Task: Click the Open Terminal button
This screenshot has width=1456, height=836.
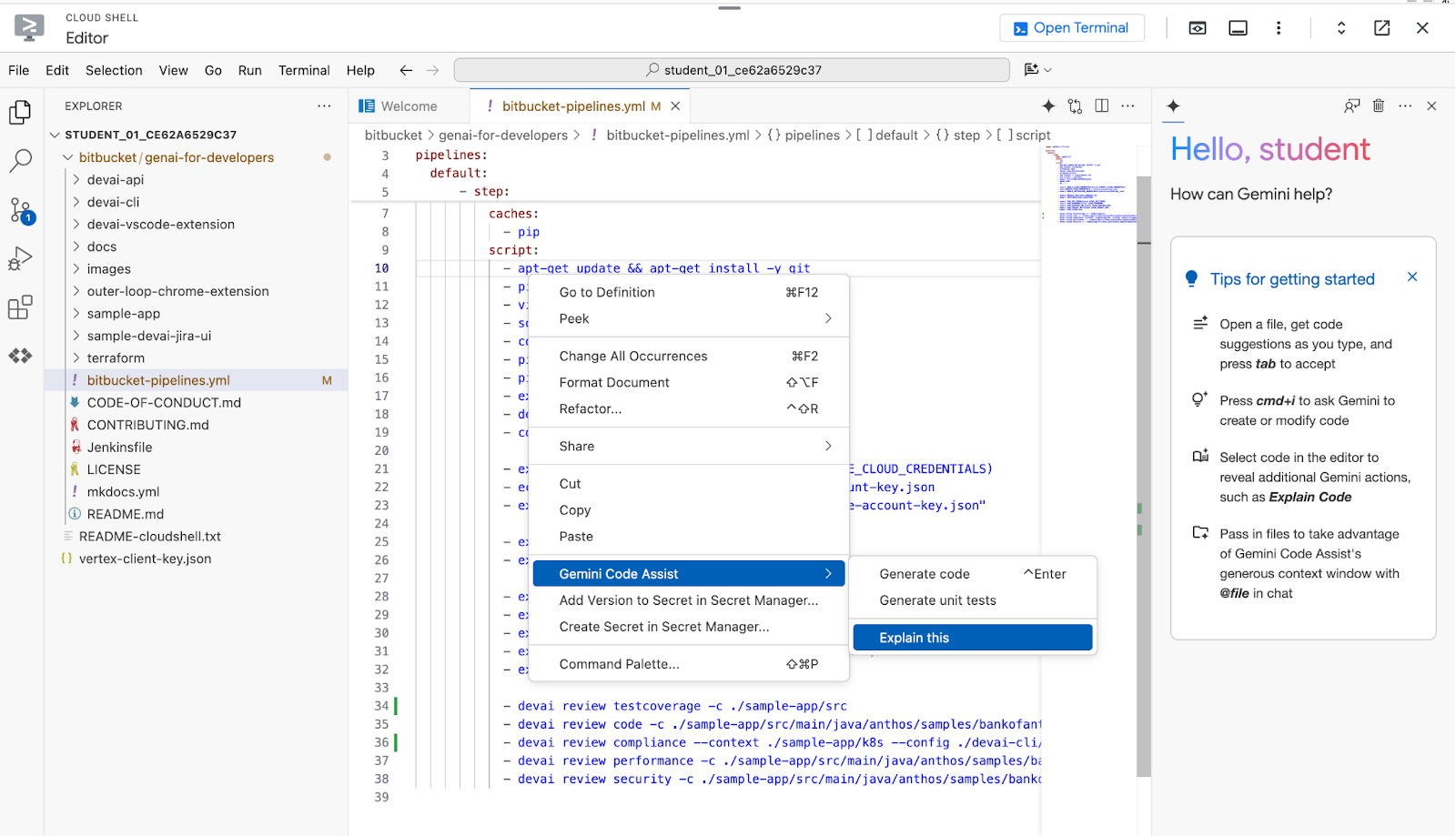Action: 1072,28
